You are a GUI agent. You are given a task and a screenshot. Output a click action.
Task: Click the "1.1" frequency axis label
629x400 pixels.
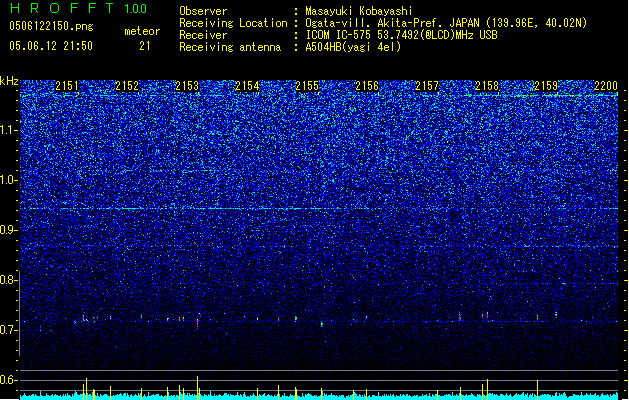pos(9,130)
